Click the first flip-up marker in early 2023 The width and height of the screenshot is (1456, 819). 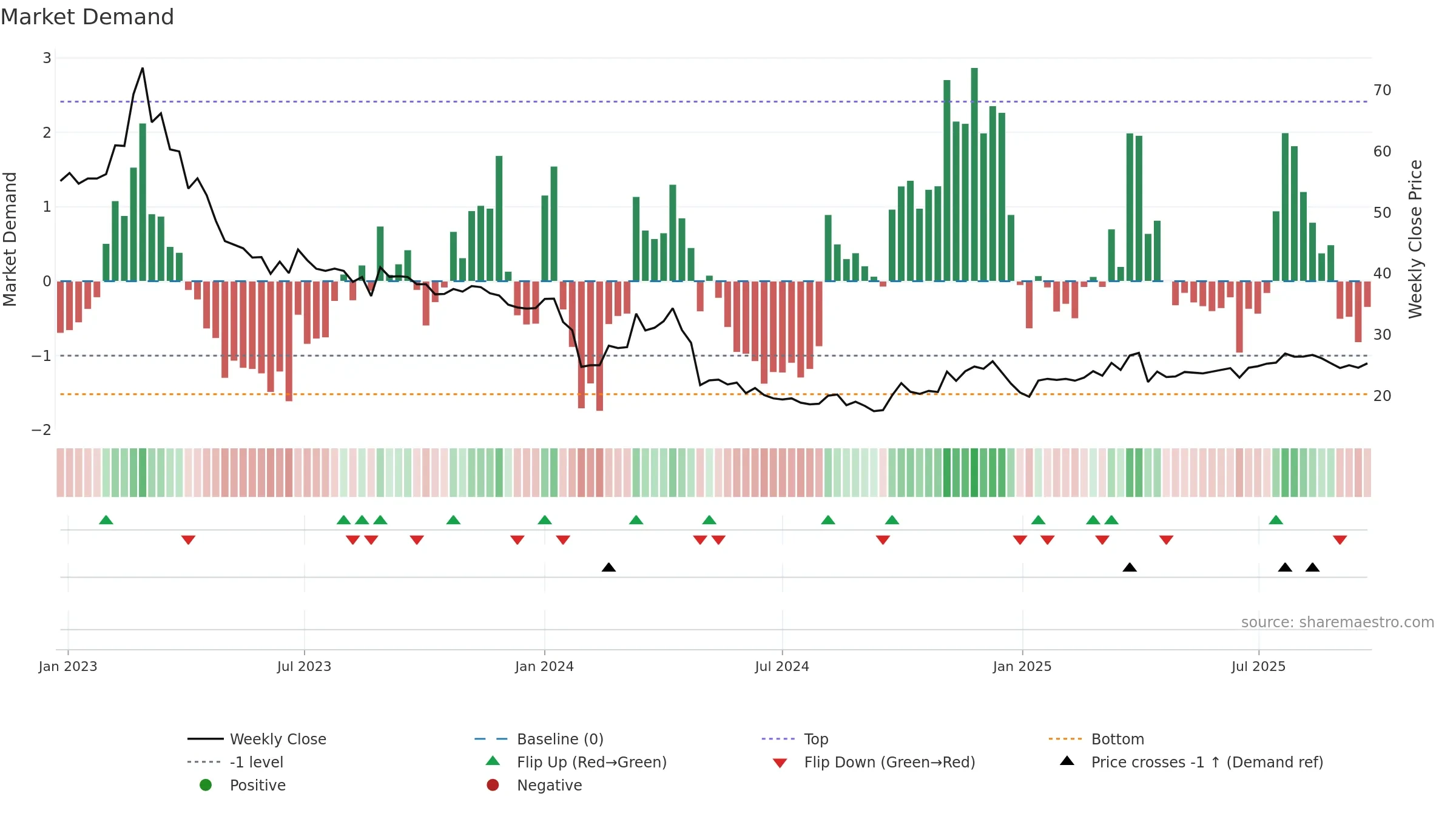pyautogui.click(x=106, y=520)
